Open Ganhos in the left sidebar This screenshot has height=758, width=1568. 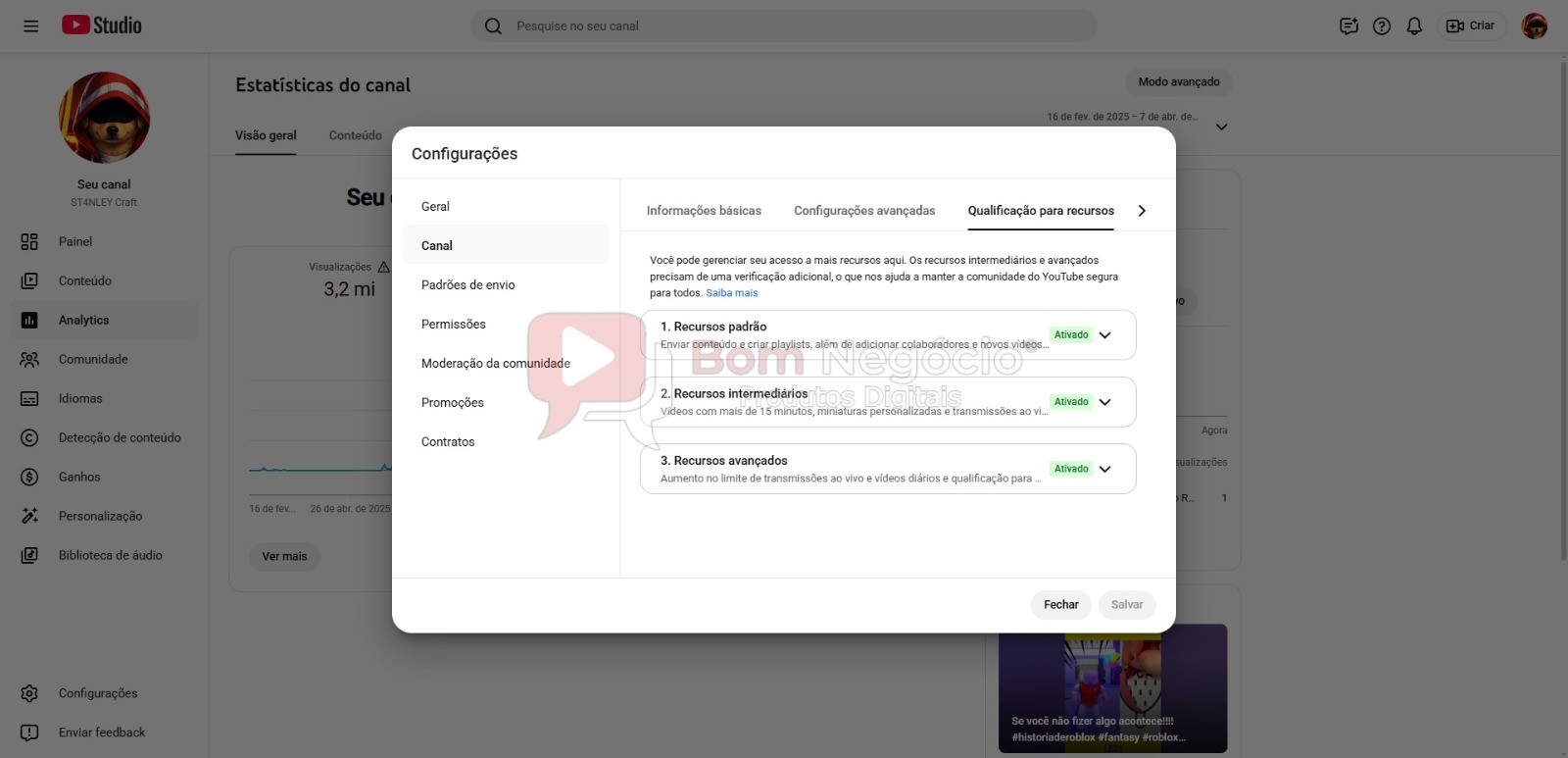coord(79,478)
